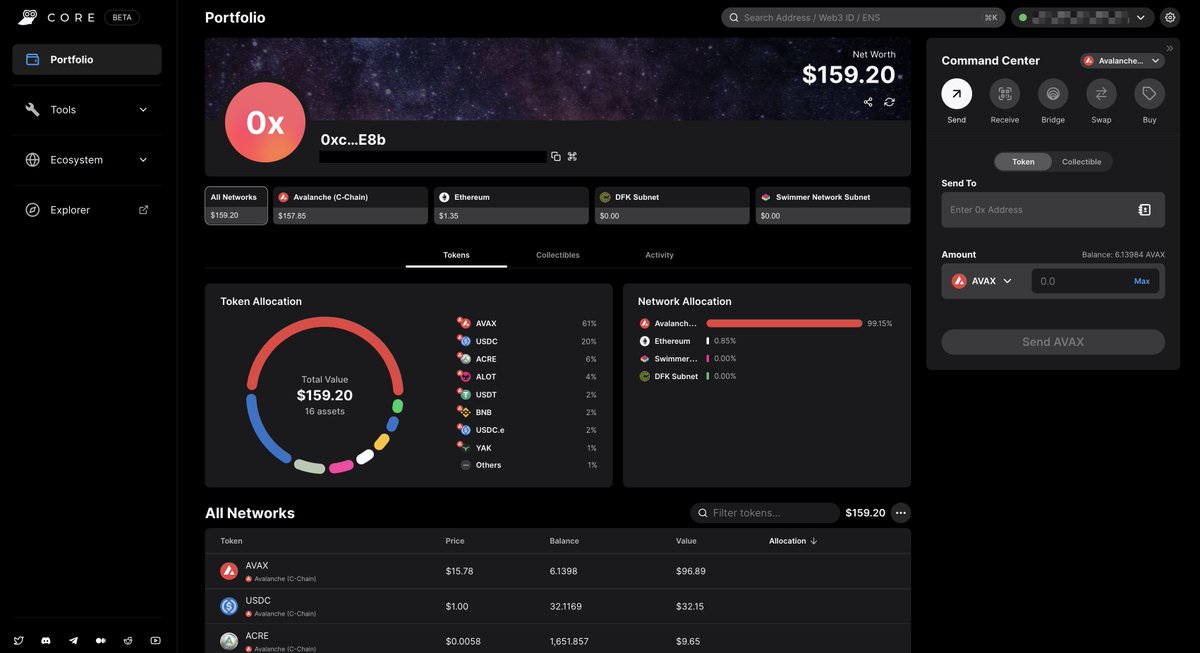Open the Buy action
1200x653 pixels.
click(x=1149, y=94)
